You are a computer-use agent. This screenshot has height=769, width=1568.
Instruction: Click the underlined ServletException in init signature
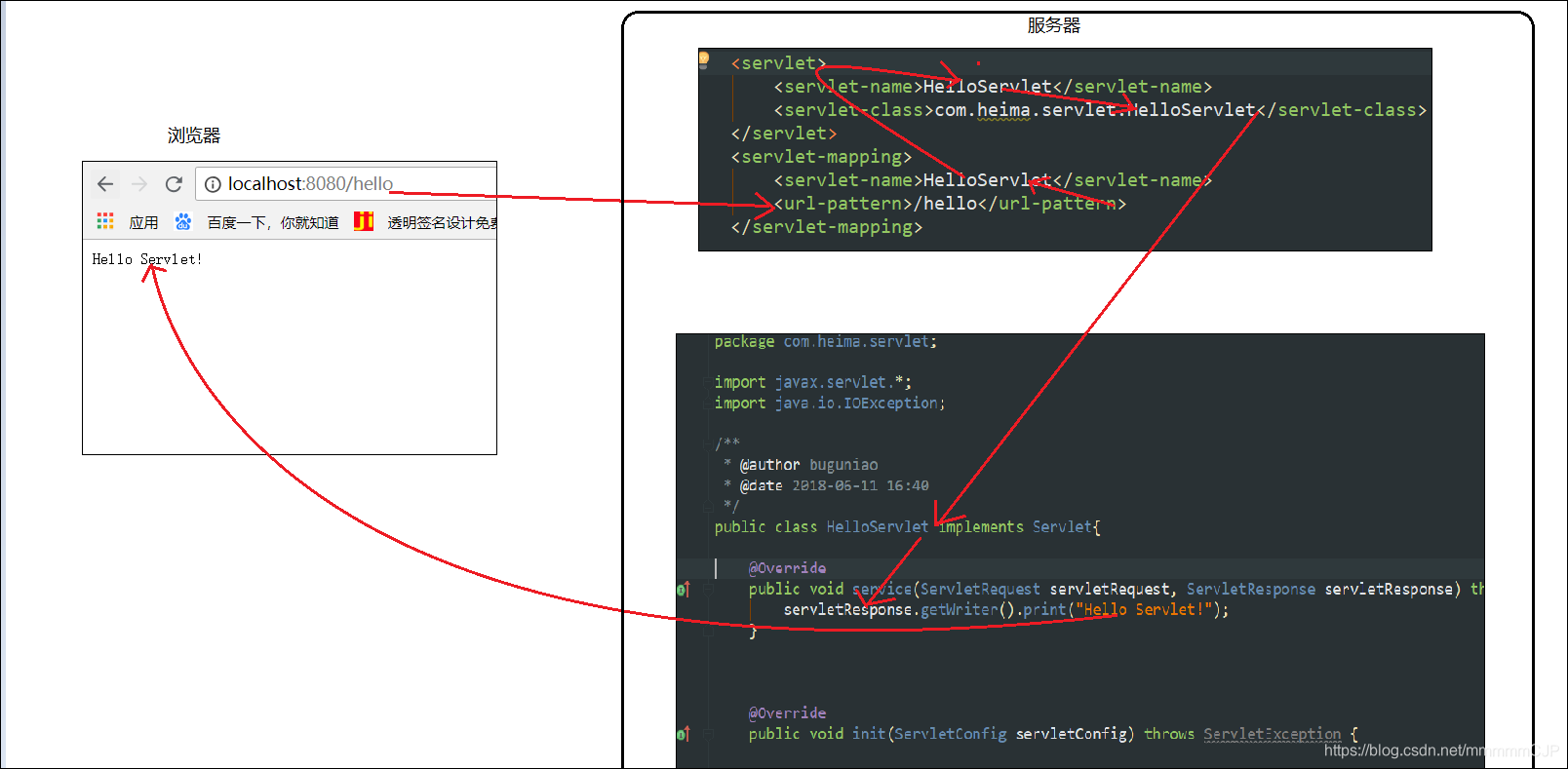point(1273,734)
